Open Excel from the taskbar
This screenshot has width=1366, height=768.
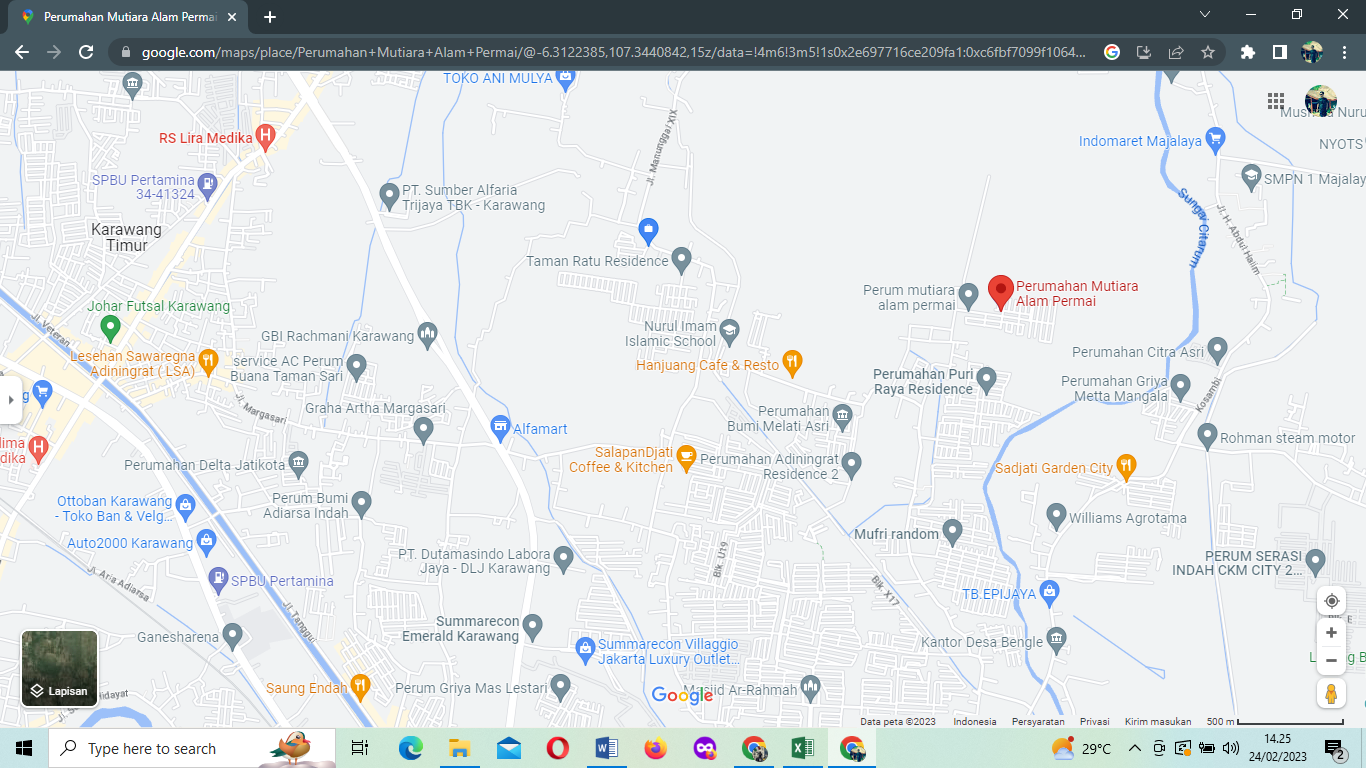tap(803, 748)
